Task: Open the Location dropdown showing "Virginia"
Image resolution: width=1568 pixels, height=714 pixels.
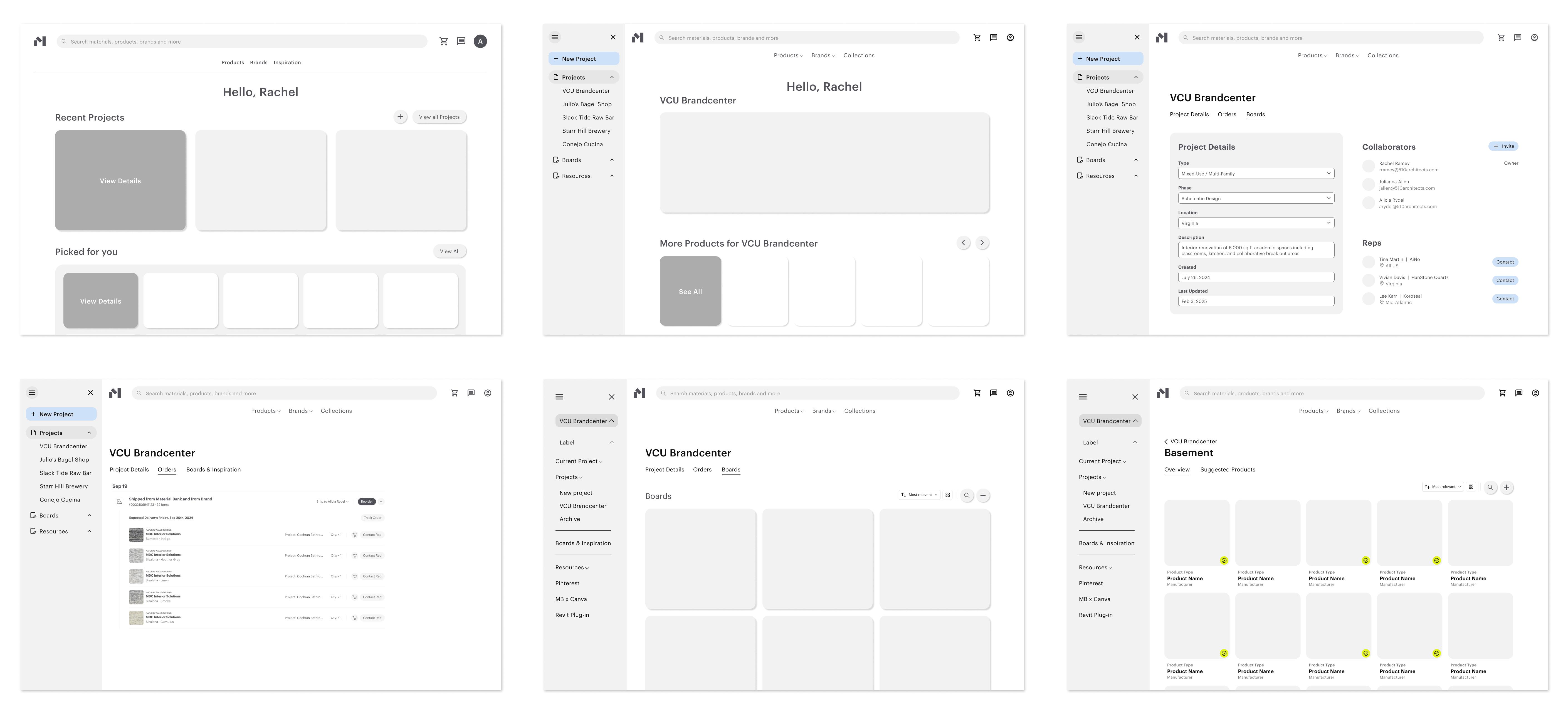Action: pyautogui.click(x=1256, y=223)
